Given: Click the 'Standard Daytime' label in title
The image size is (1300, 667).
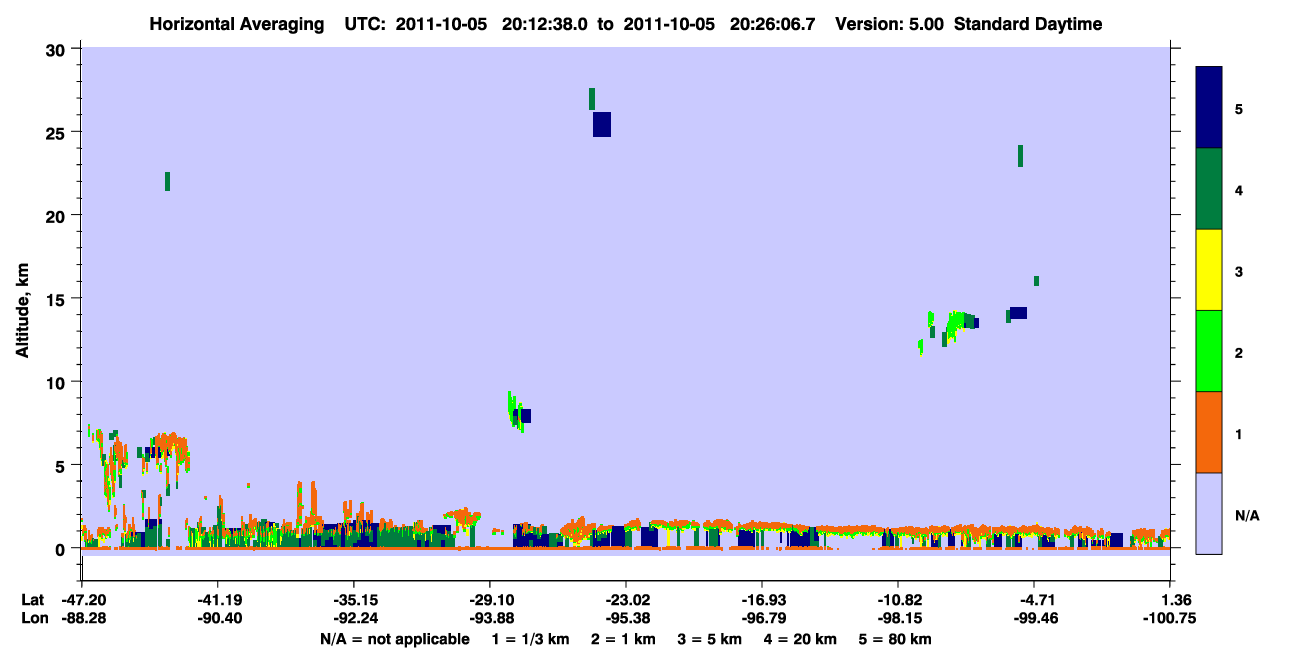Looking at the screenshot, I should (1028, 24).
